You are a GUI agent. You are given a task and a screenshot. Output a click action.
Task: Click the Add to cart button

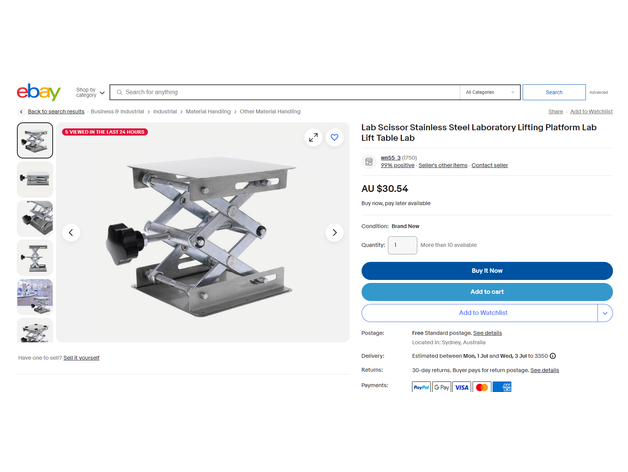point(486,292)
